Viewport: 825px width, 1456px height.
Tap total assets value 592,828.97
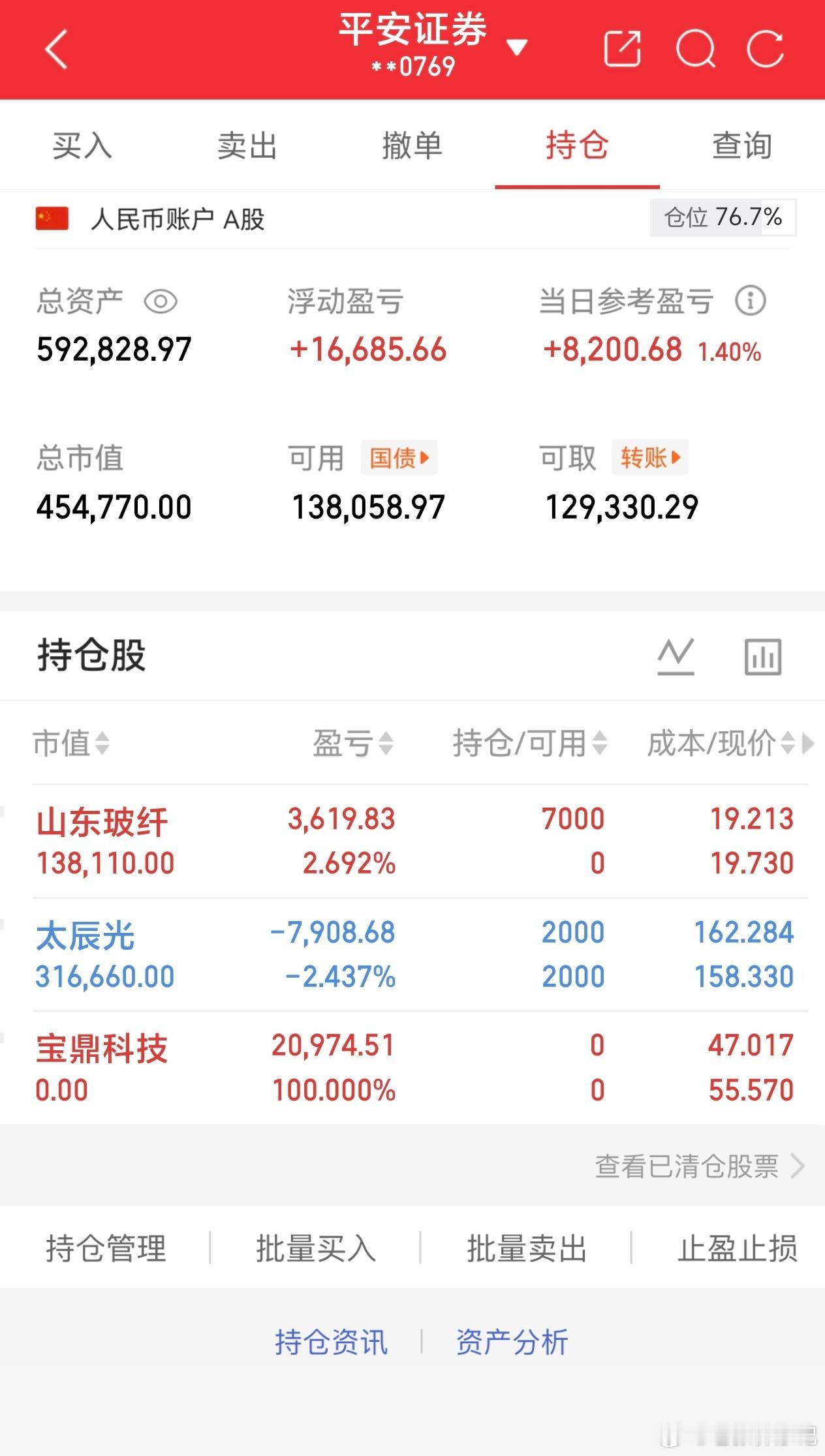[x=114, y=349]
